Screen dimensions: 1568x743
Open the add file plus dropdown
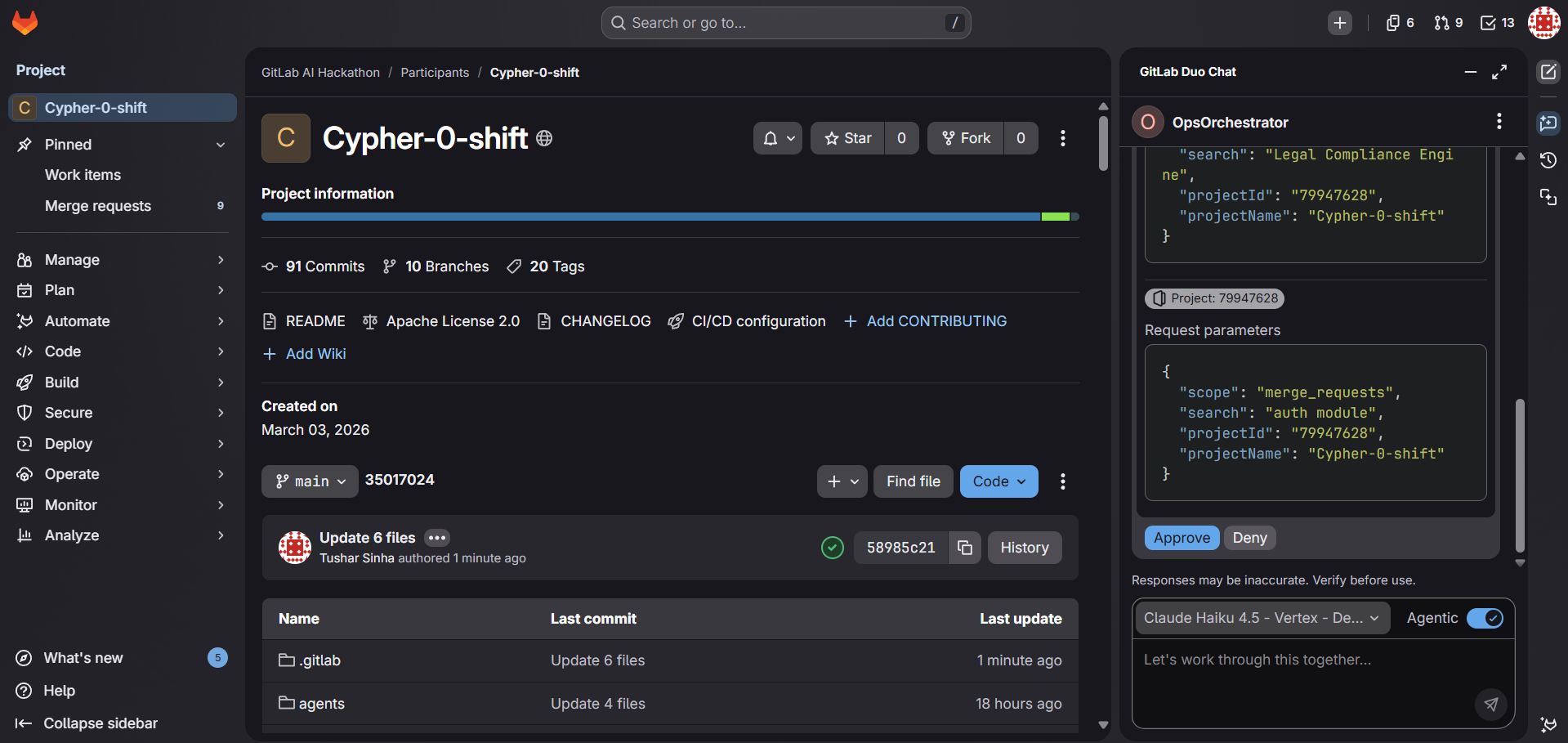(x=842, y=481)
